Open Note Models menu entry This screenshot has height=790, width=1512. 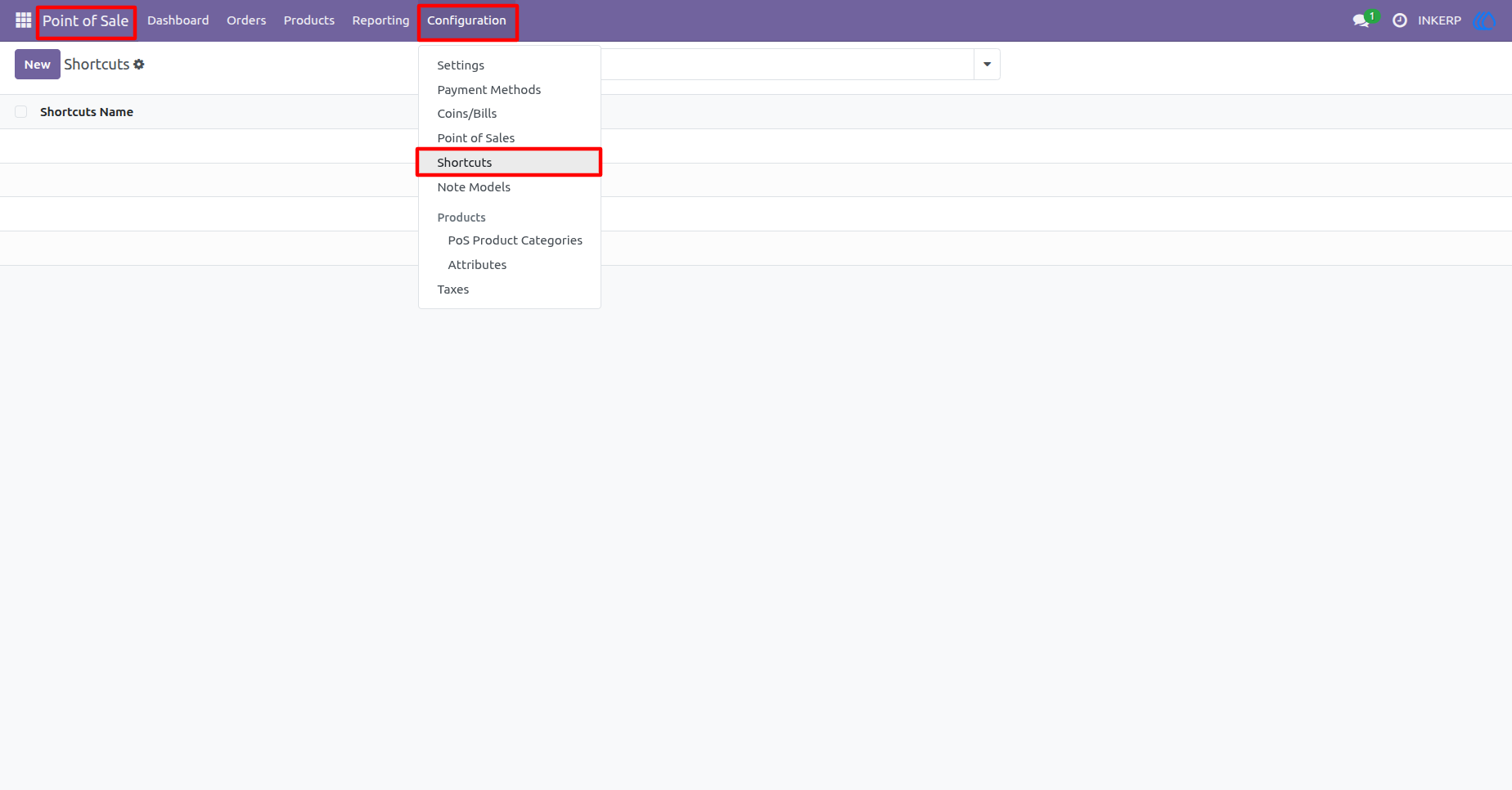(x=510, y=187)
